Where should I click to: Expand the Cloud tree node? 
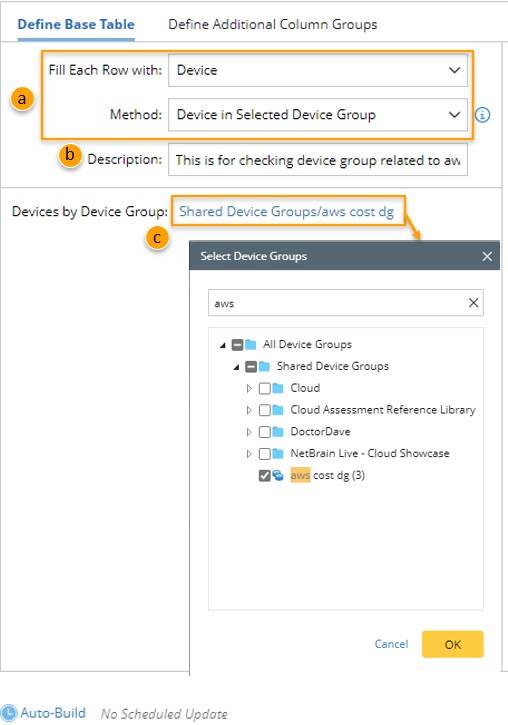[x=249, y=388]
